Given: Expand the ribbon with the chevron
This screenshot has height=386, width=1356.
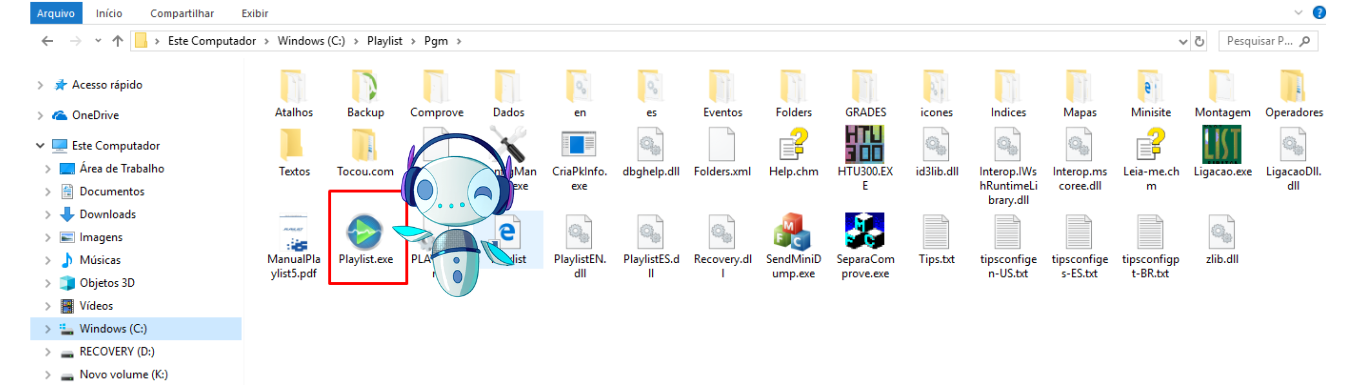Looking at the screenshot, I should (x=1299, y=12).
